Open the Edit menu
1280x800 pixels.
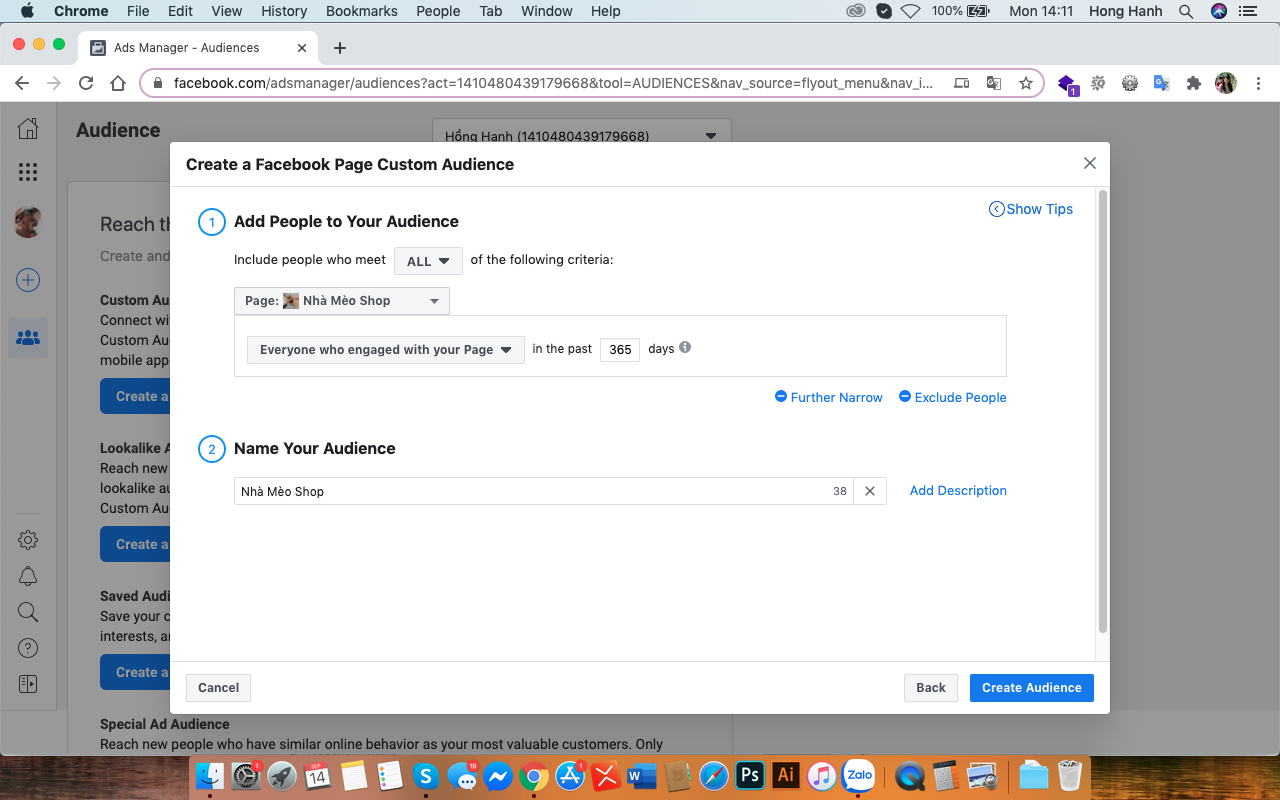click(180, 11)
